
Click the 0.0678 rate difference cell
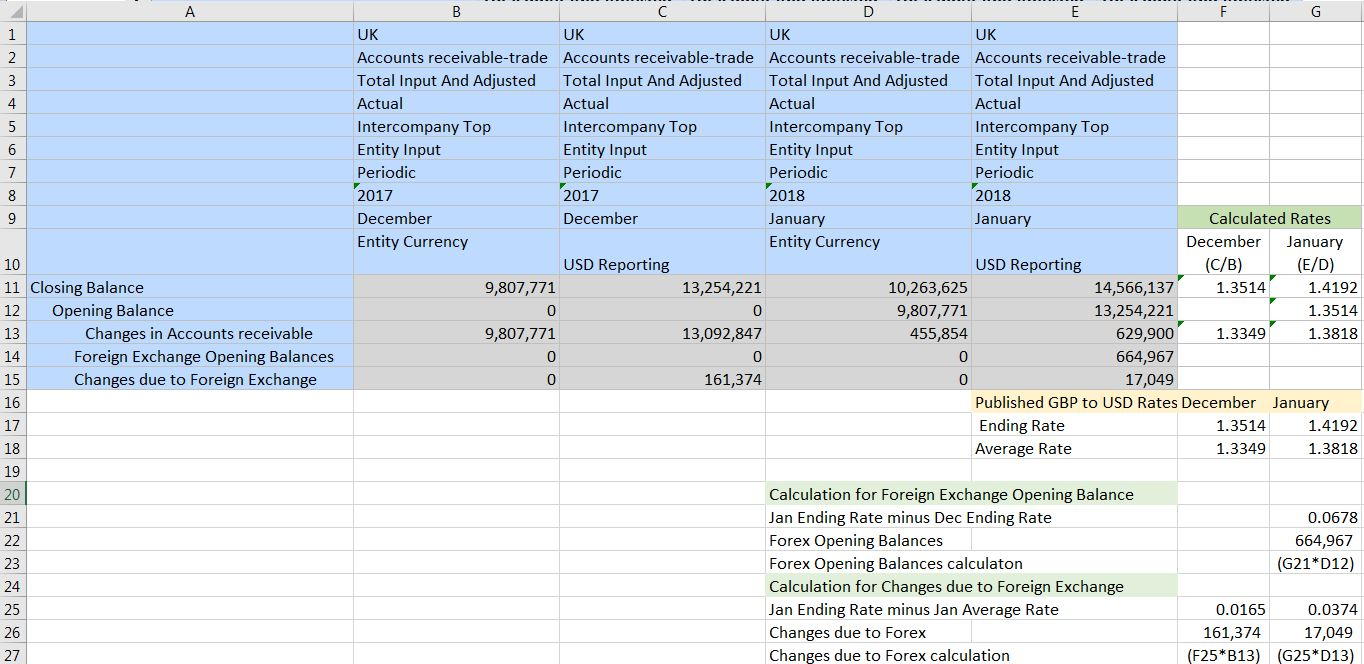[1316, 517]
